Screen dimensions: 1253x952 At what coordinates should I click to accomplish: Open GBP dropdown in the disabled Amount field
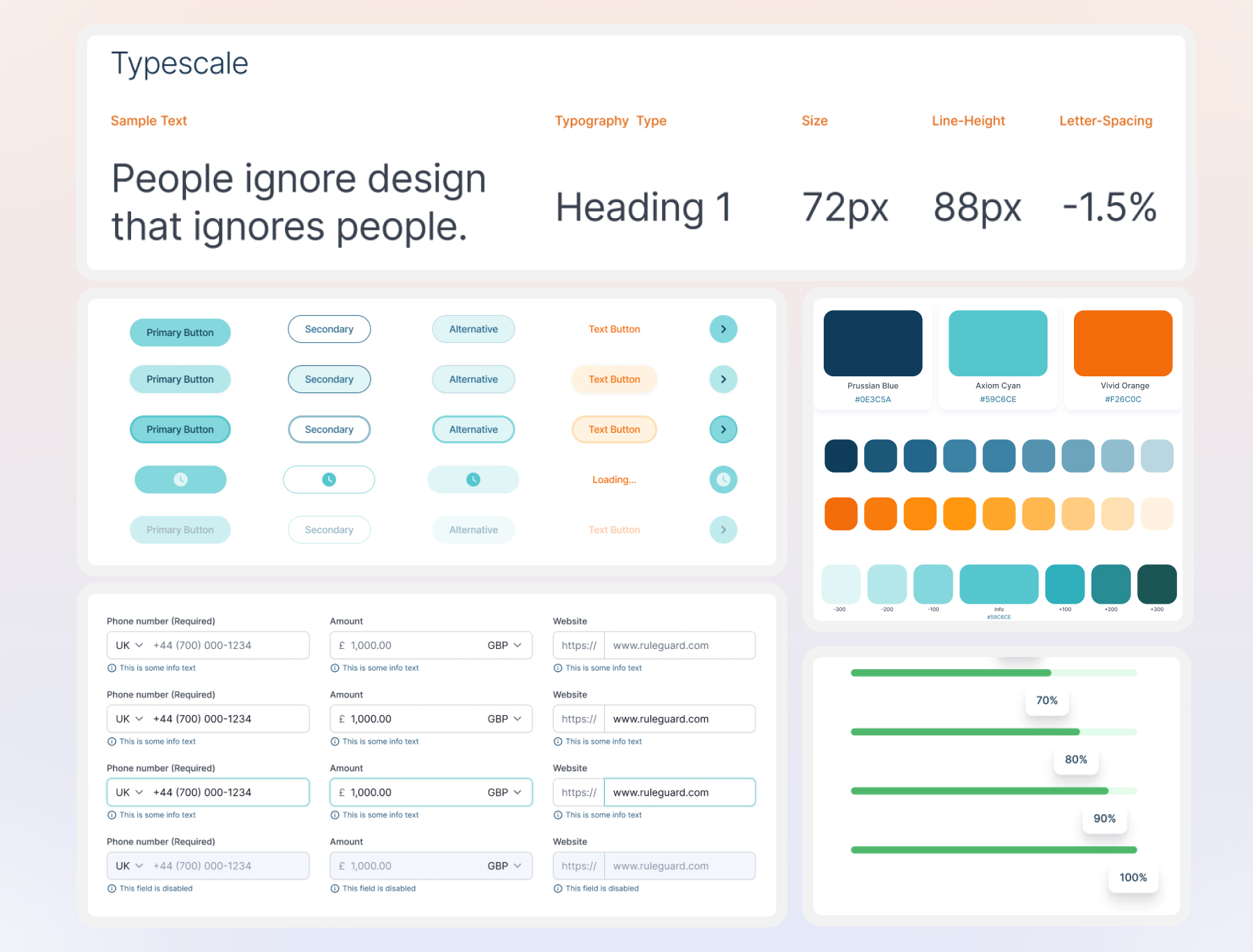click(505, 866)
